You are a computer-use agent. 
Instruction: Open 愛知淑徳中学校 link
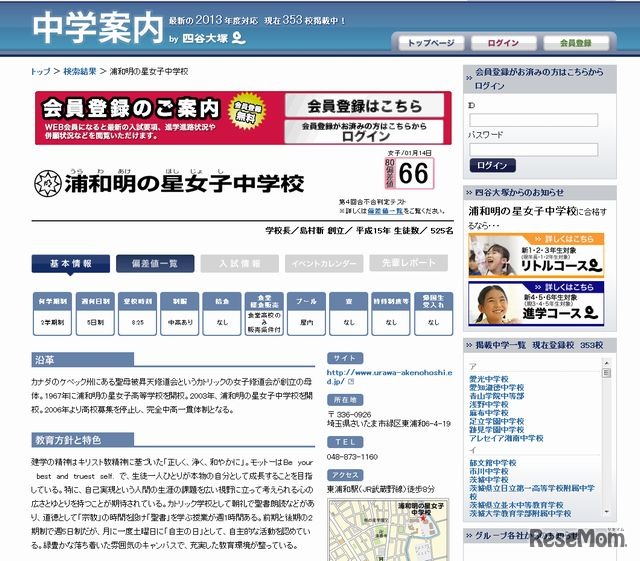[x=496, y=387]
